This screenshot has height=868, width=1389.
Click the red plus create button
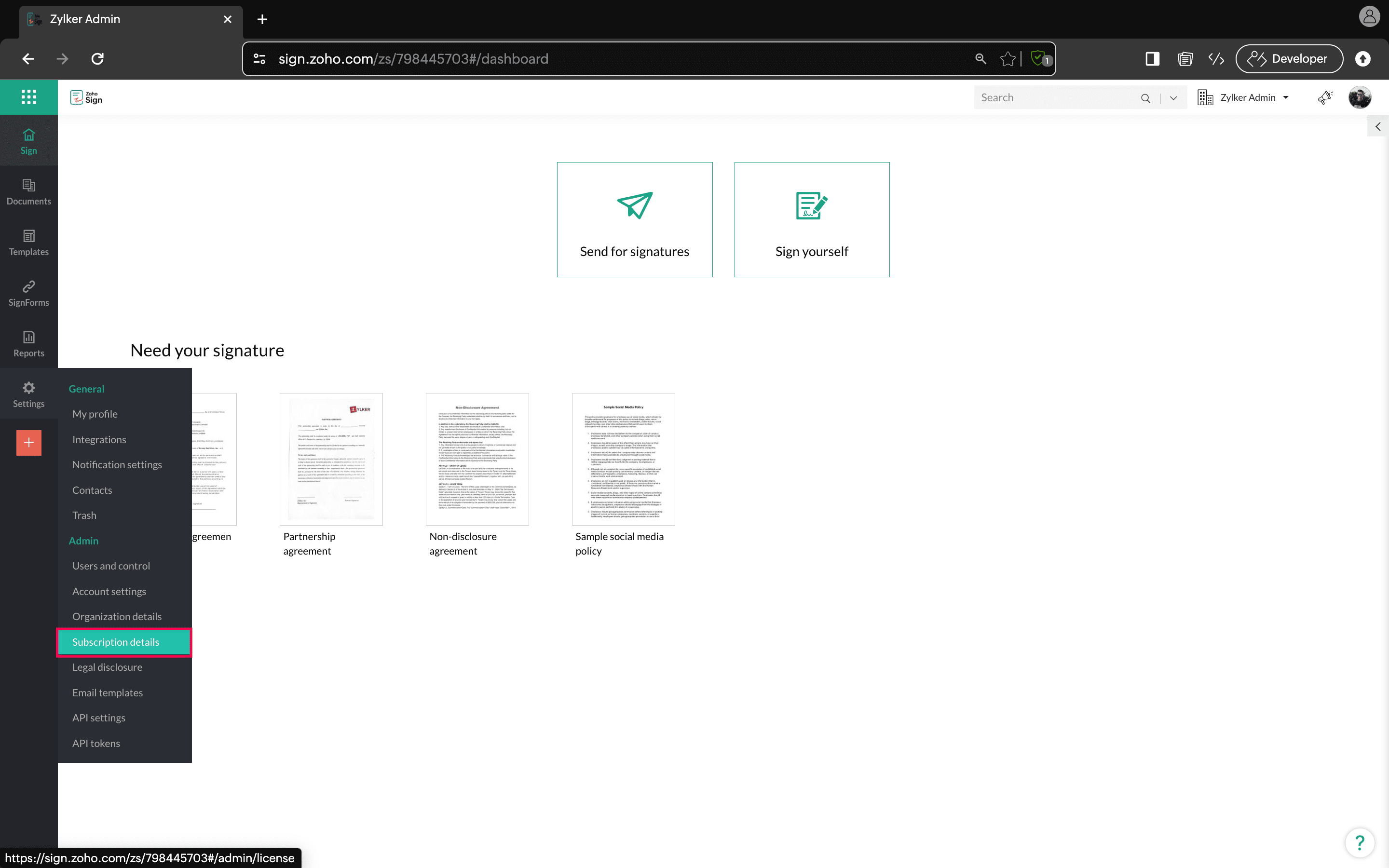[x=29, y=443]
